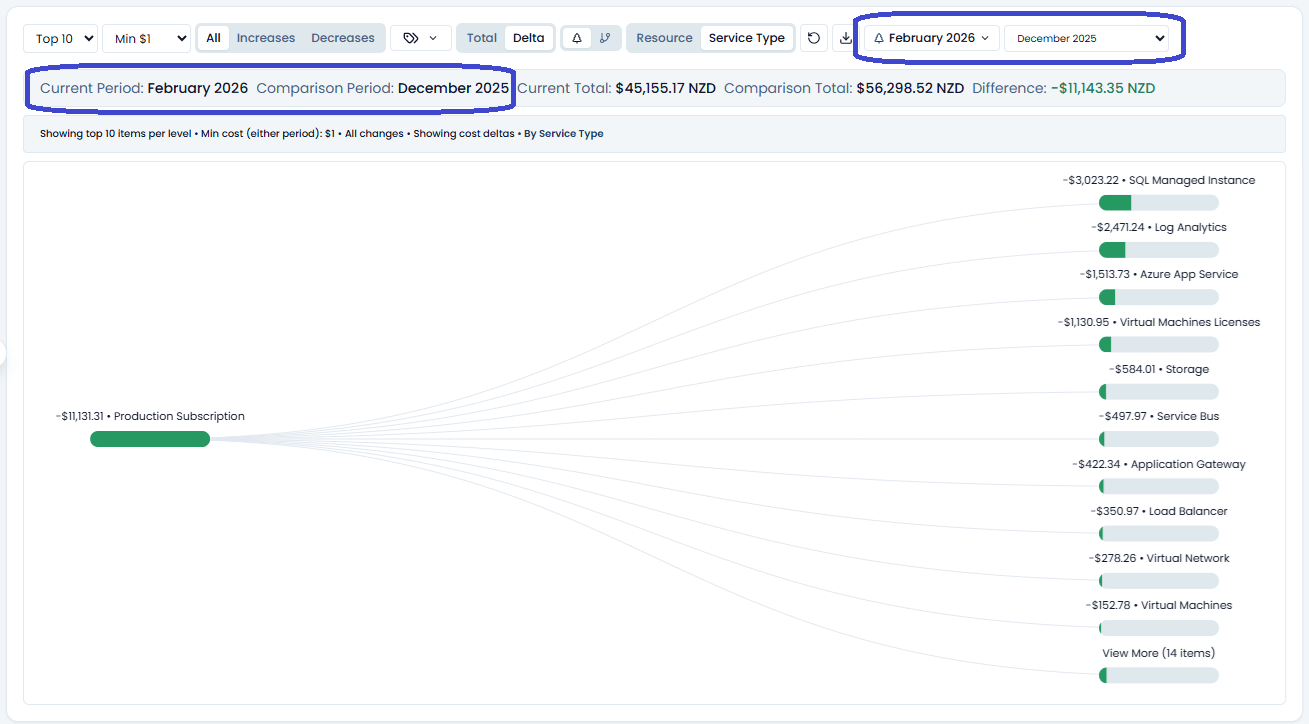This screenshot has height=724, width=1309.
Task: Select the branch icon view toggle
Action: pos(605,38)
